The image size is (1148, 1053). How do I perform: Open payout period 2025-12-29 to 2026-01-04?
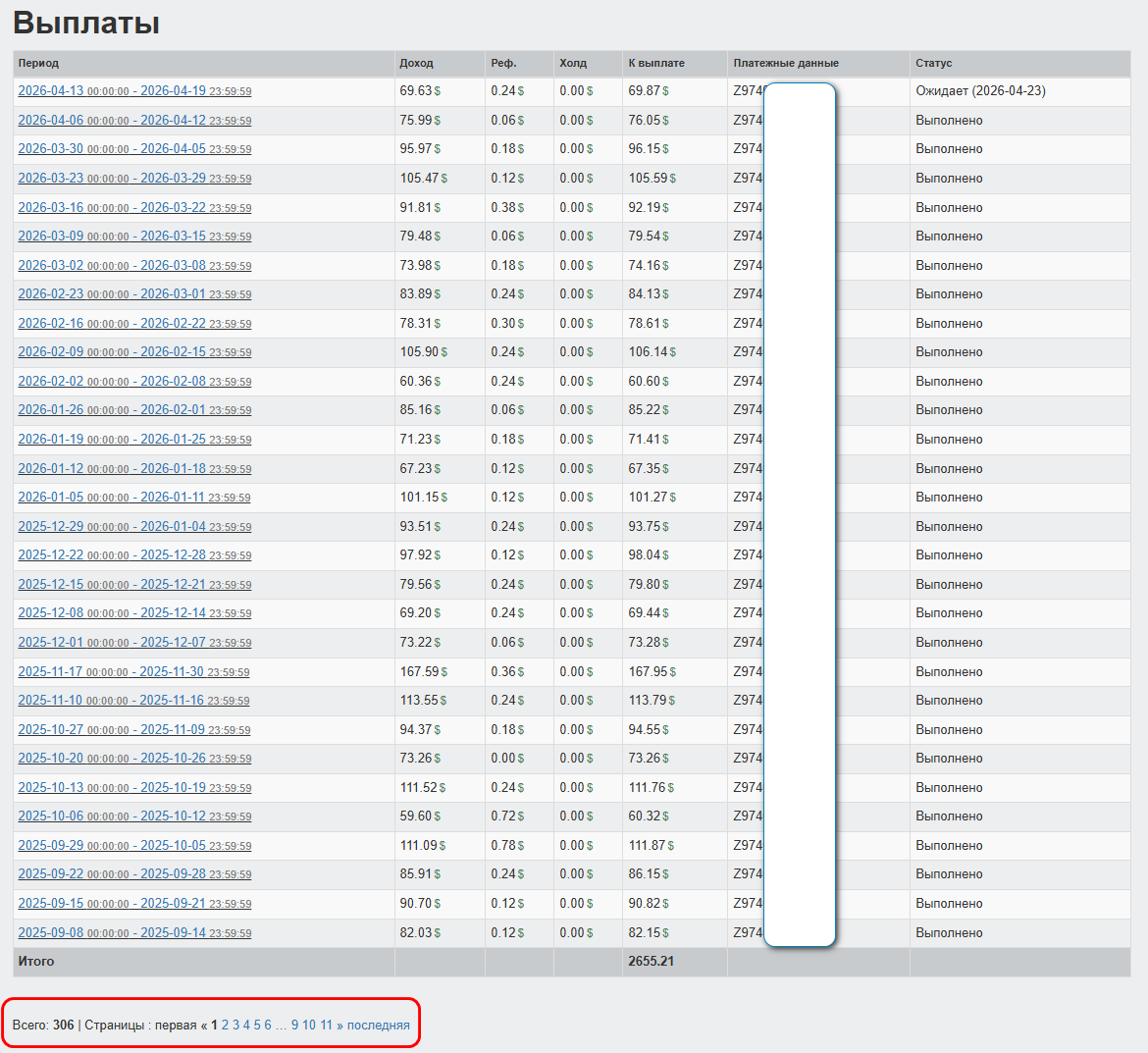coord(134,526)
